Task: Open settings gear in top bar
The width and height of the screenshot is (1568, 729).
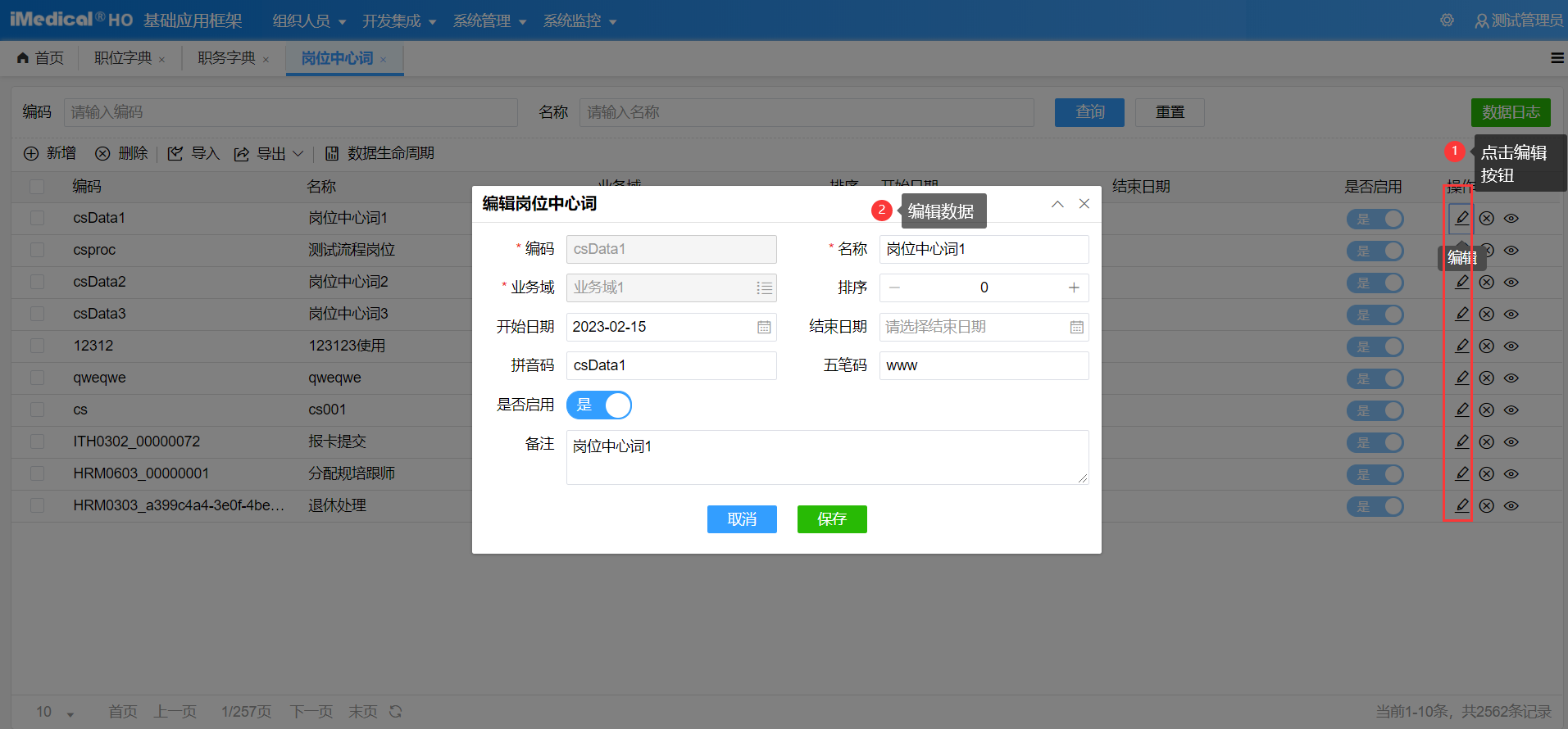Action: click(1448, 20)
